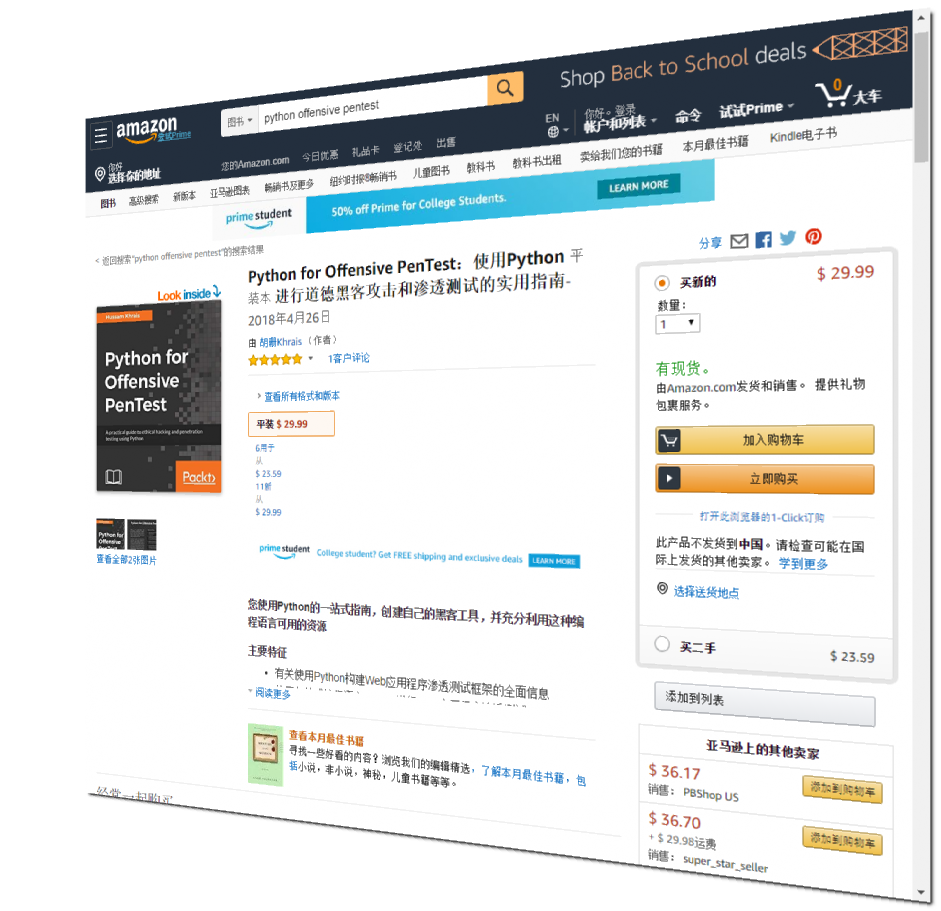Viewport: 941px width, 911px height.
Task: Share on Twitter bird icon
Action: (x=788, y=238)
